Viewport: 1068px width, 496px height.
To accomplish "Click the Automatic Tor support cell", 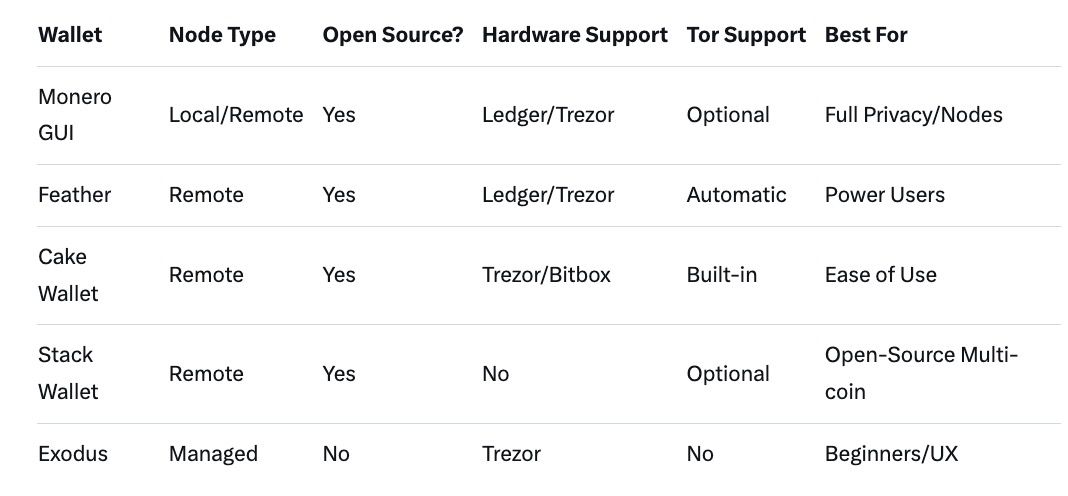I will tap(736, 195).
